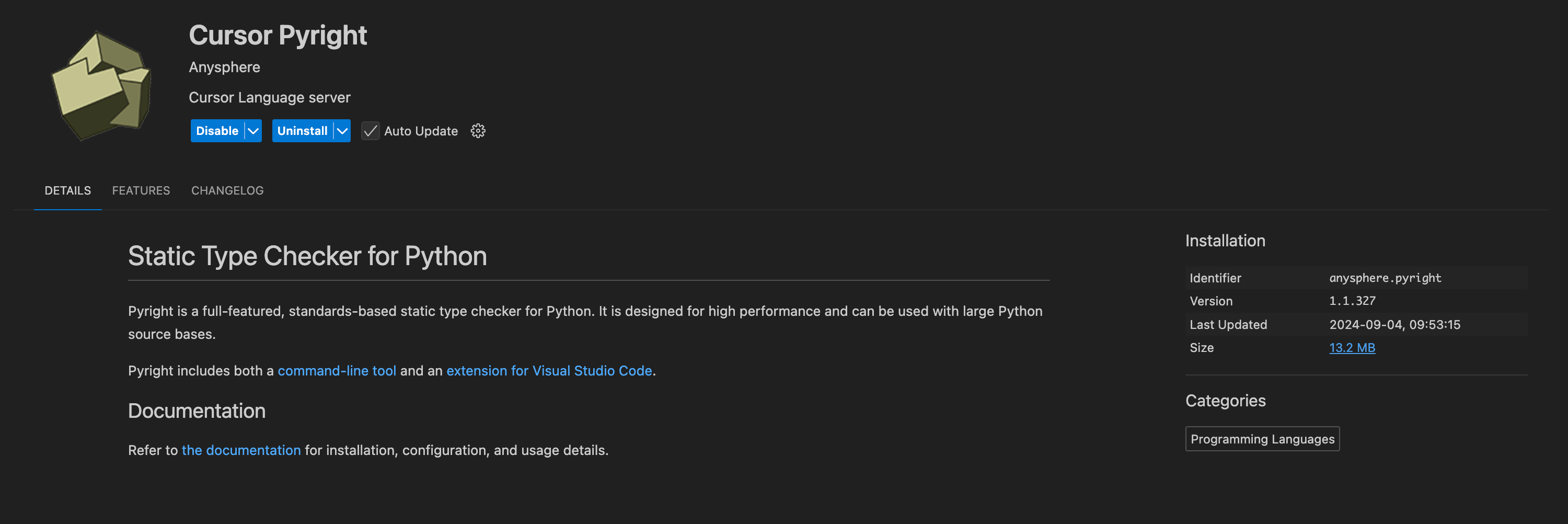The height and width of the screenshot is (524, 1568).
Task: Click the Uninstall button
Action: click(303, 131)
